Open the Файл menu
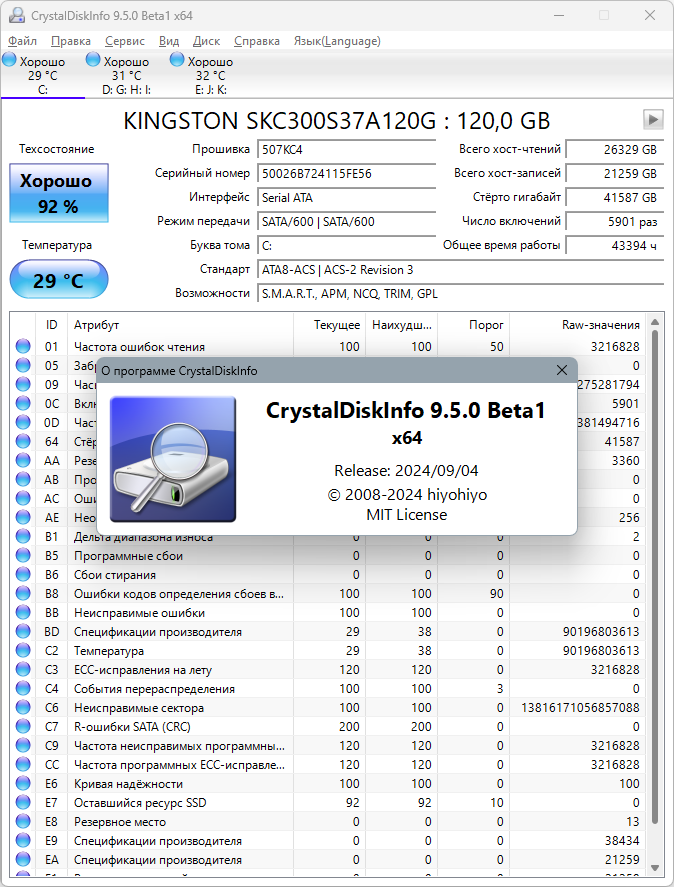 23,41
